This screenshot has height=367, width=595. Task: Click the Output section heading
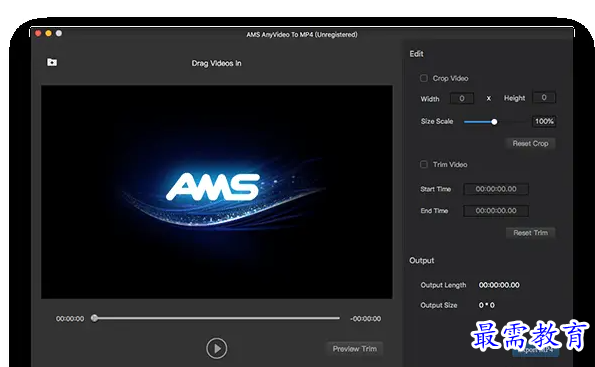point(422,260)
